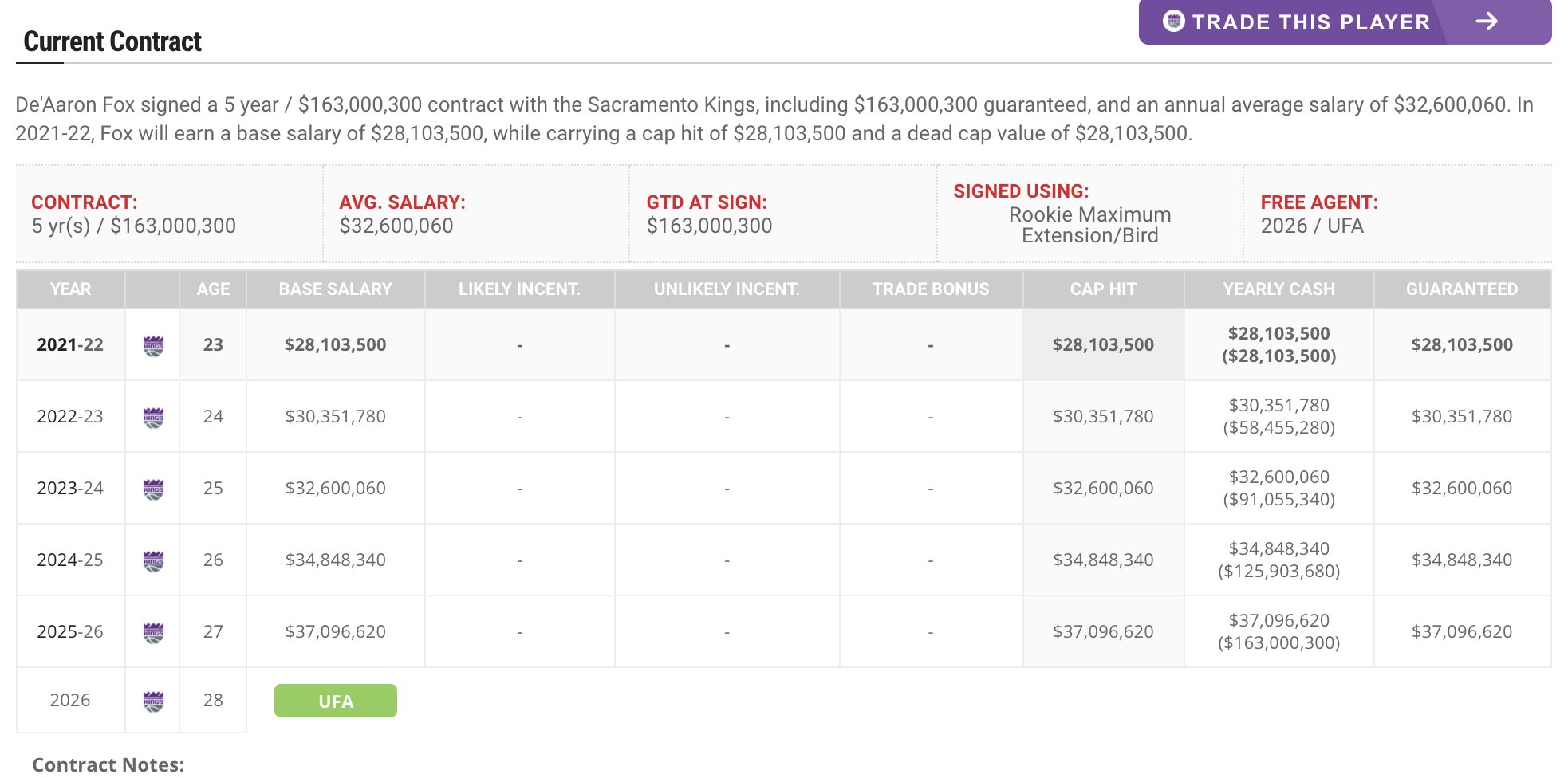This screenshot has height=778, width=1568.
Task: Click the Year column header
Action: (70, 289)
